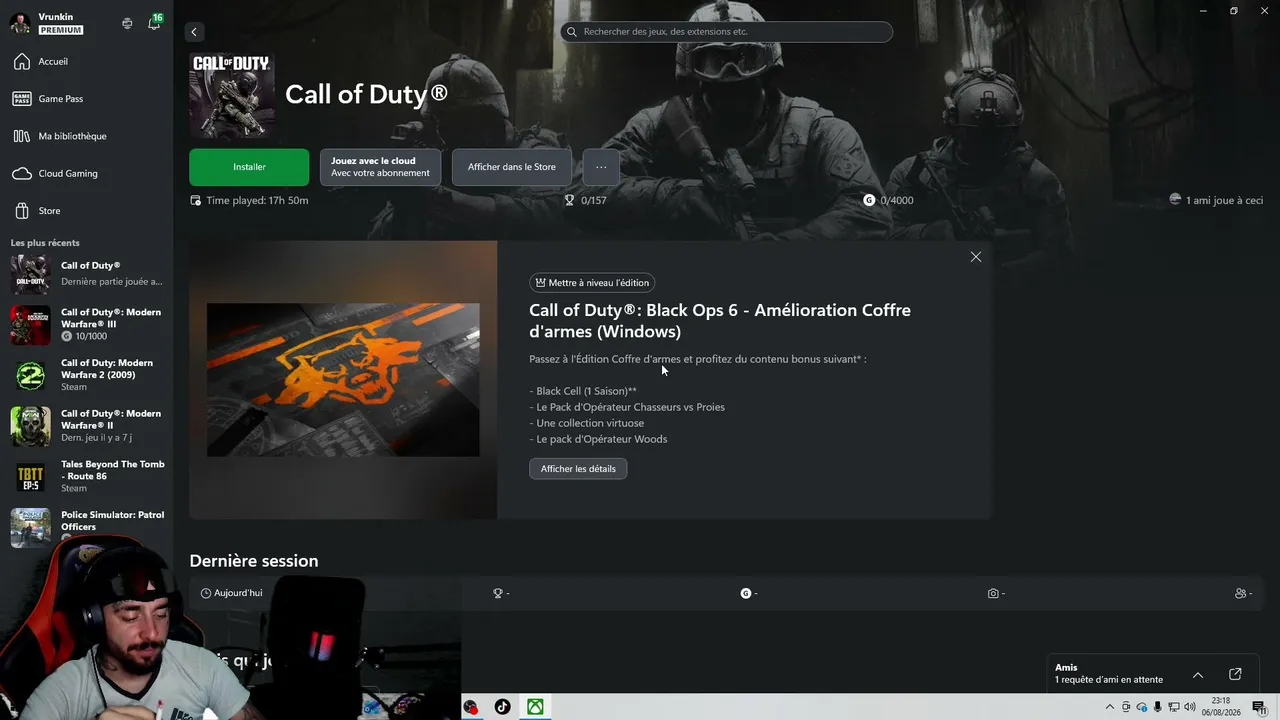Select Tales Beyond The Tomb - Route 86
The height and width of the screenshot is (720, 1280).
86,477
